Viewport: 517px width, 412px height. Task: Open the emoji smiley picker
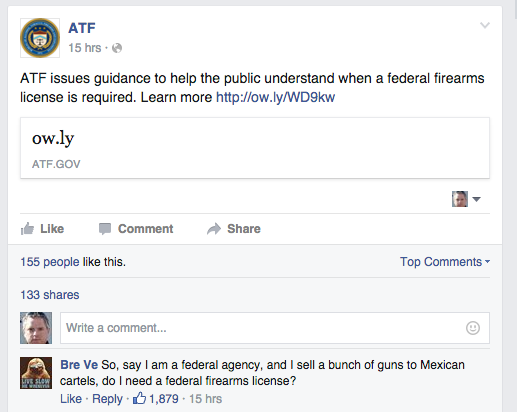click(x=473, y=328)
